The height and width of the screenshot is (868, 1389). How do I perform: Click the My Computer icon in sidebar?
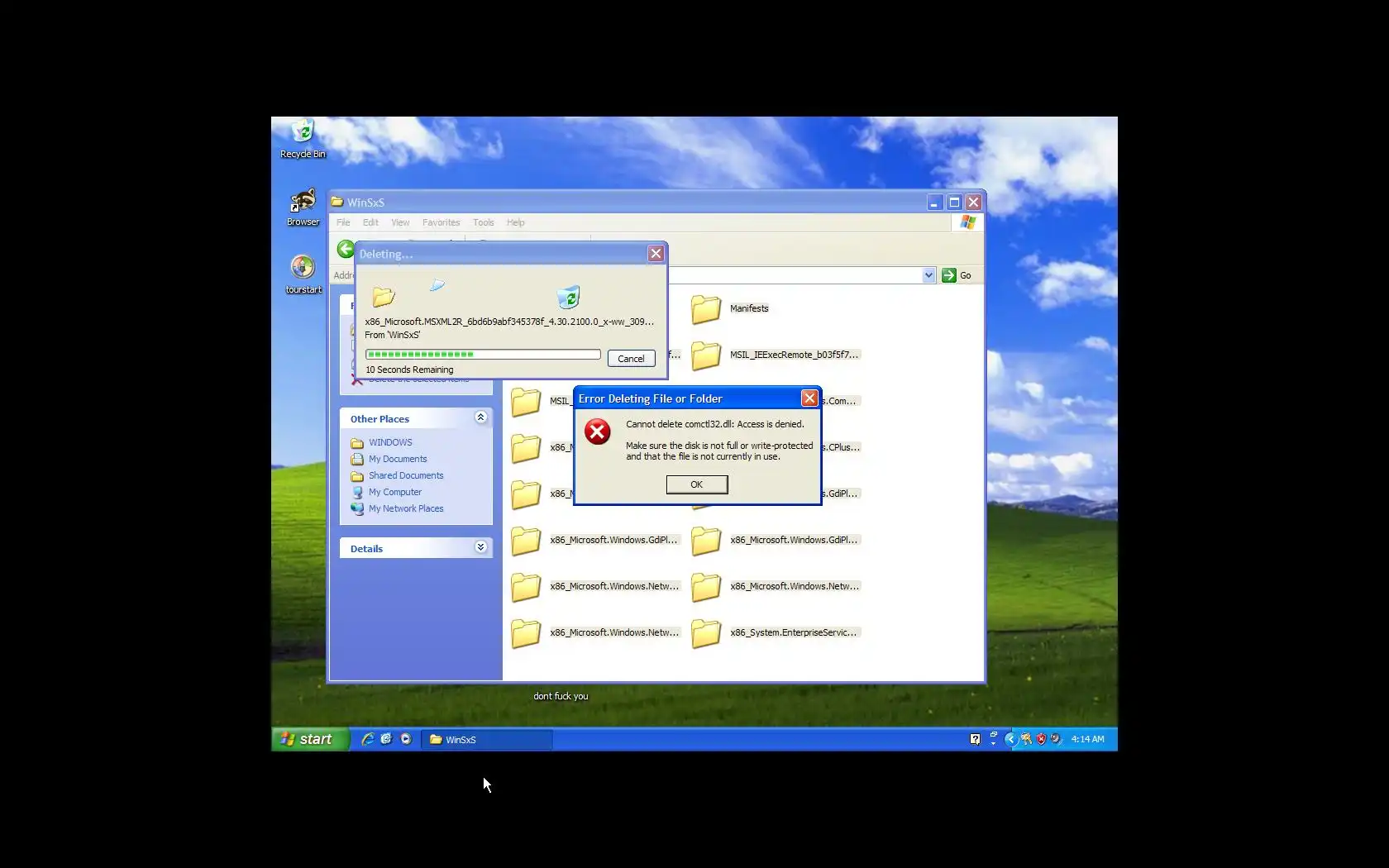(357, 493)
